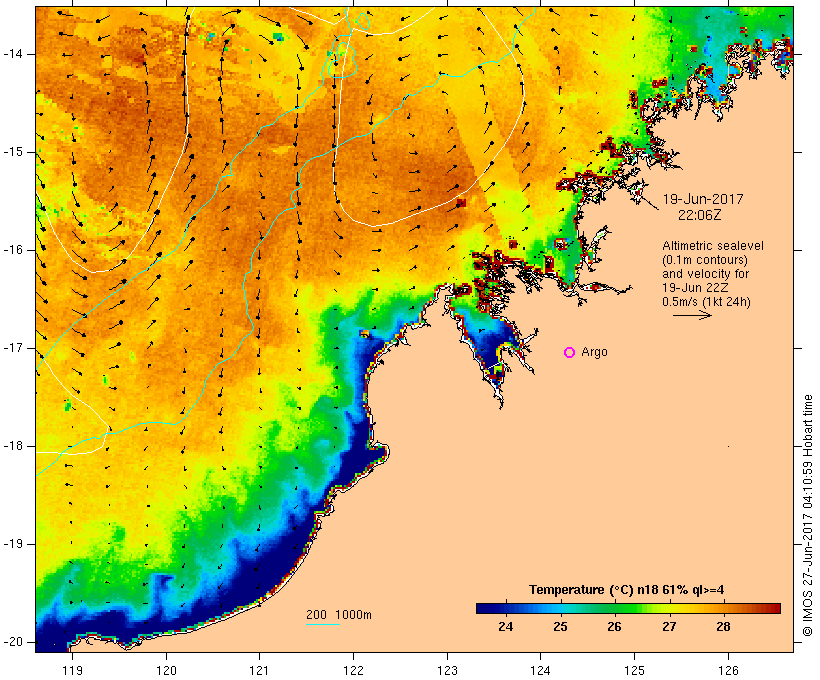
Task: Click the time text '22:06Z'
Action: point(700,215)
